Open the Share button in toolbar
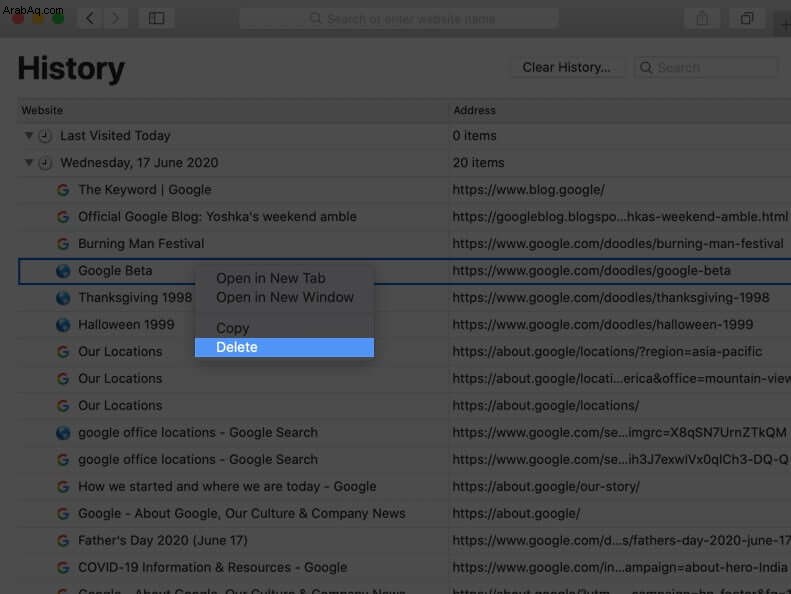Image resolution: width=791 pixels, height=594 pixels. tap(702, 19)
